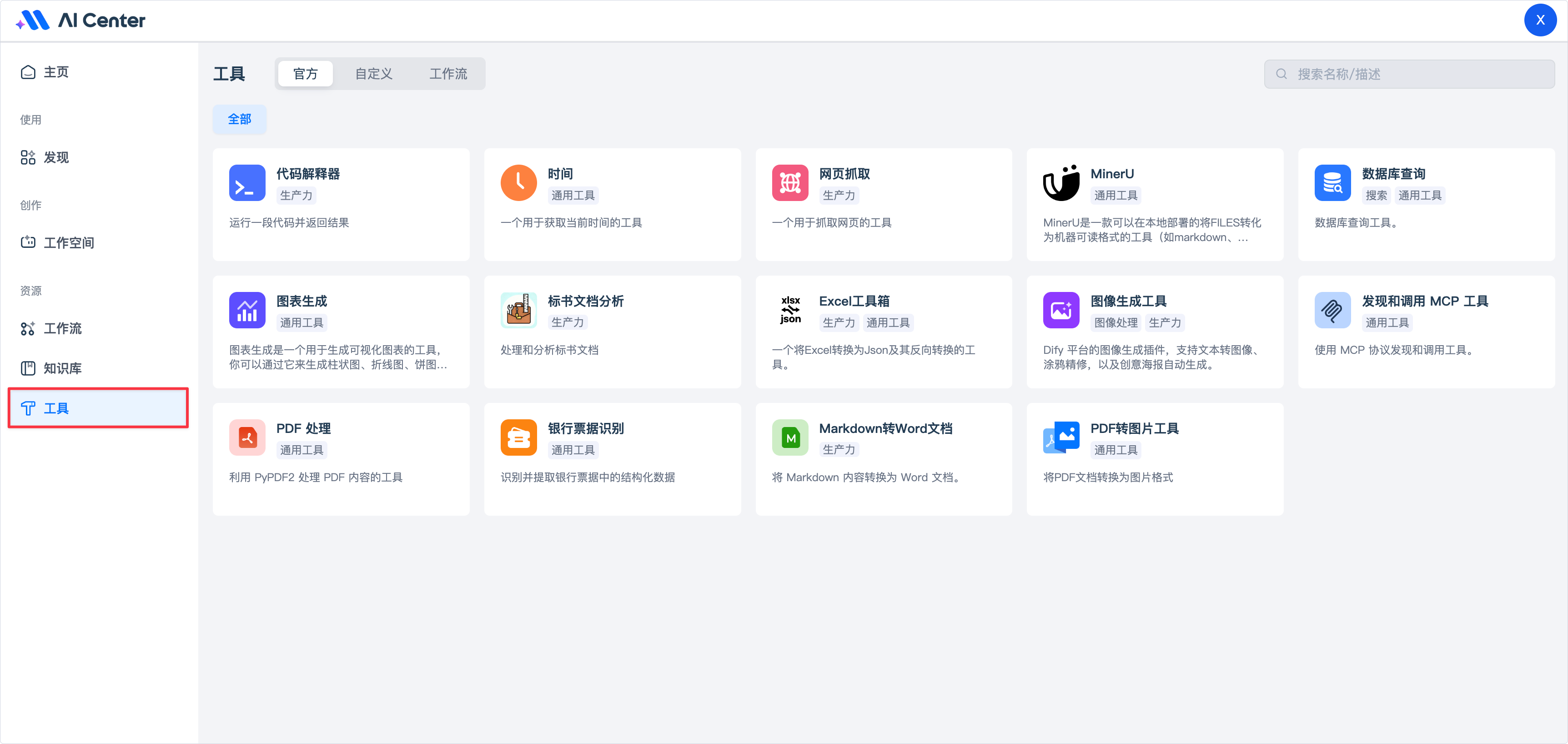Select the 全部 filter chip

click(239, 119)
